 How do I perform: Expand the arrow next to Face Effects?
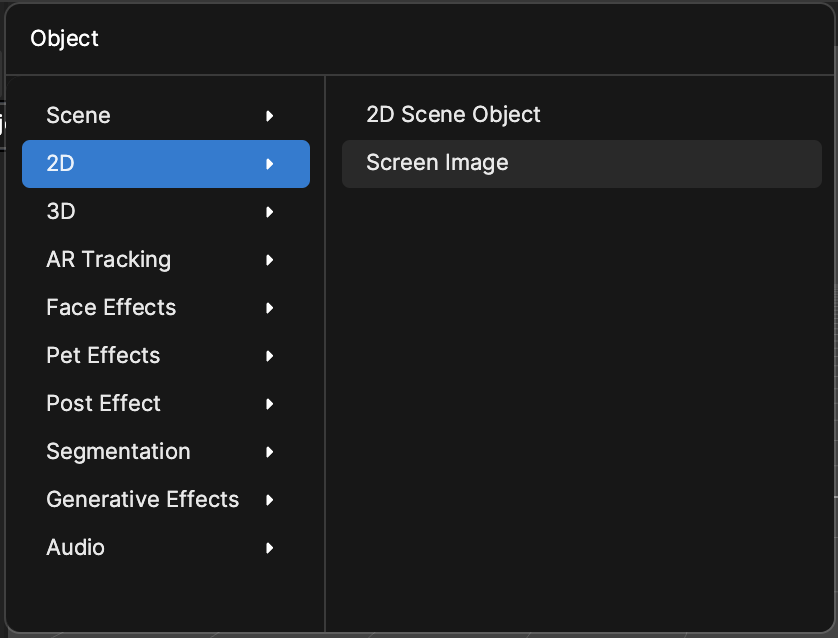tap(269, 308)
